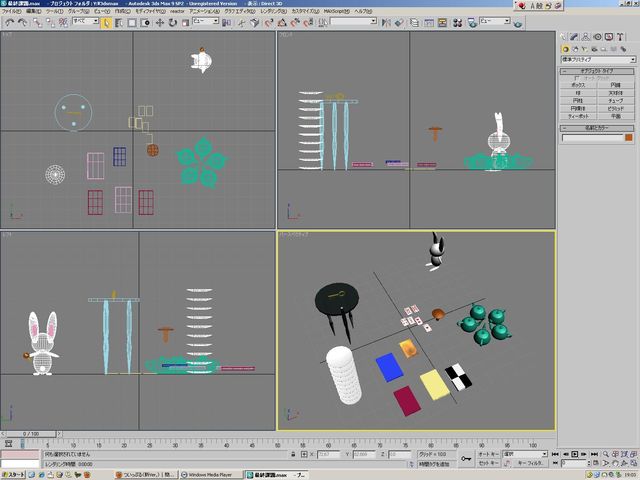Activate the Select and Scale tool
The height and width of the screenshot is (480, 640).
185,23
